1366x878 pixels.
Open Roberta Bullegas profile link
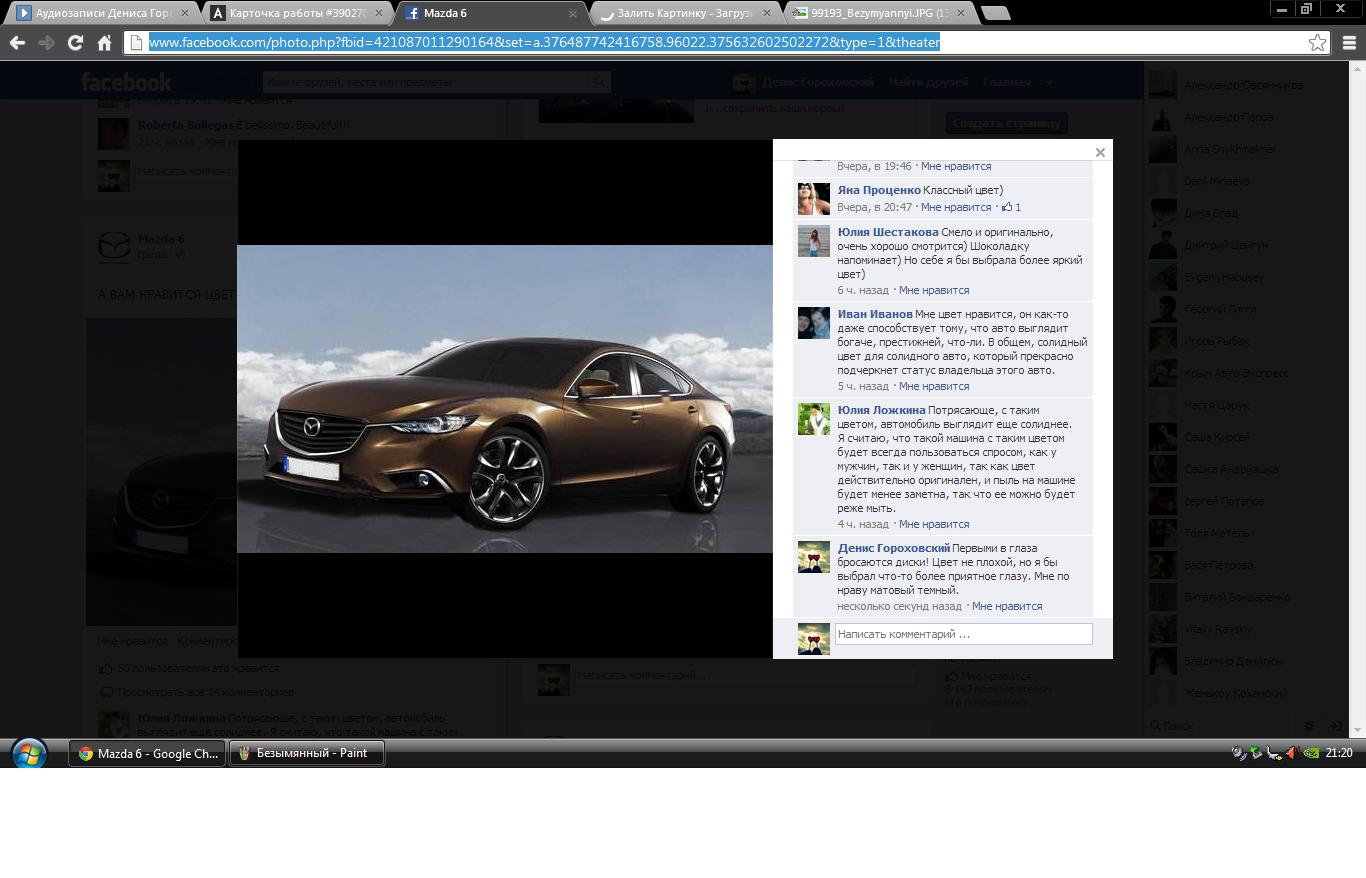[x=185, y=125]
